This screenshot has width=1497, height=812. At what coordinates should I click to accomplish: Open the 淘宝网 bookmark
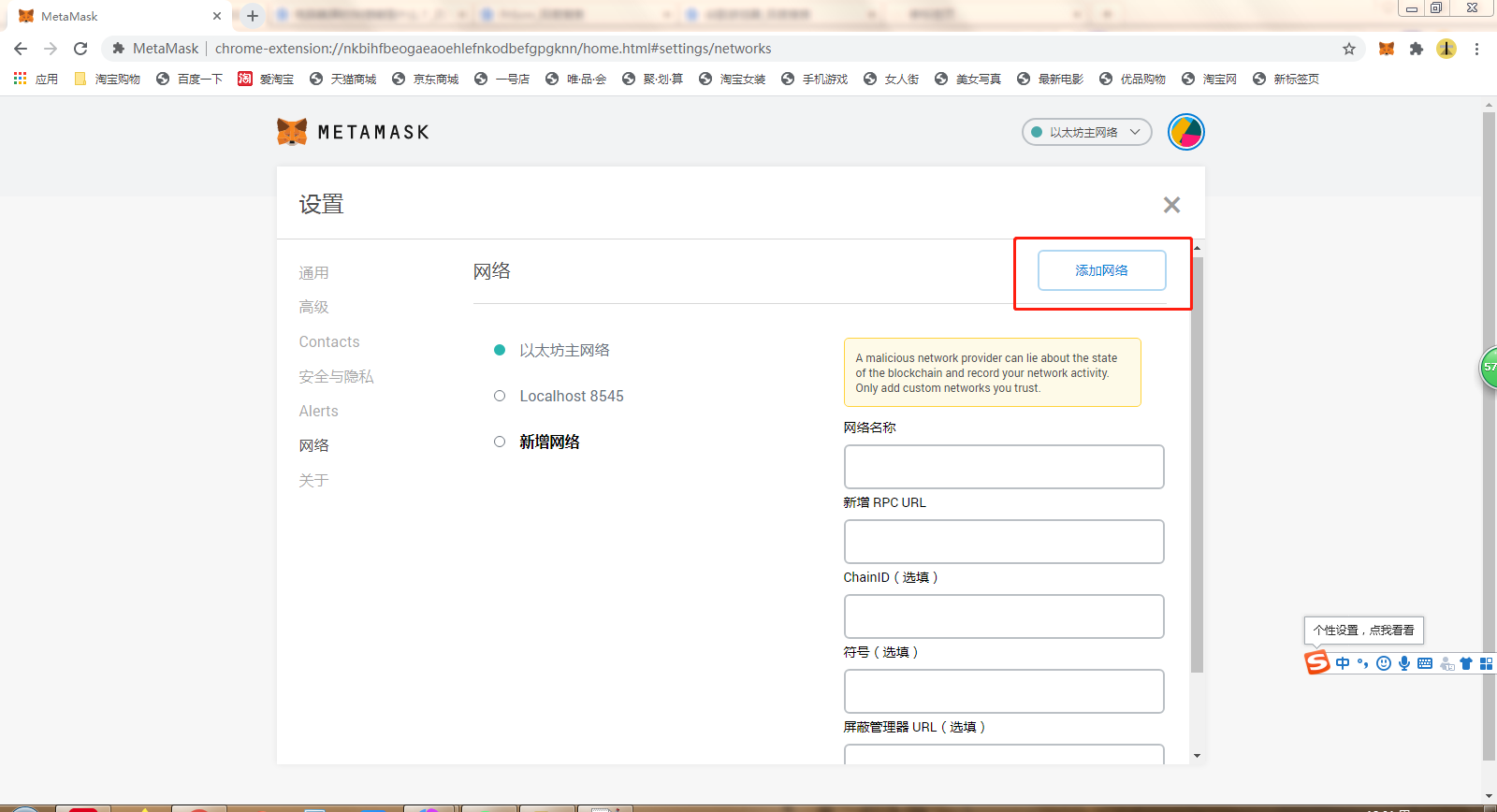click(x=1209, y=79)
